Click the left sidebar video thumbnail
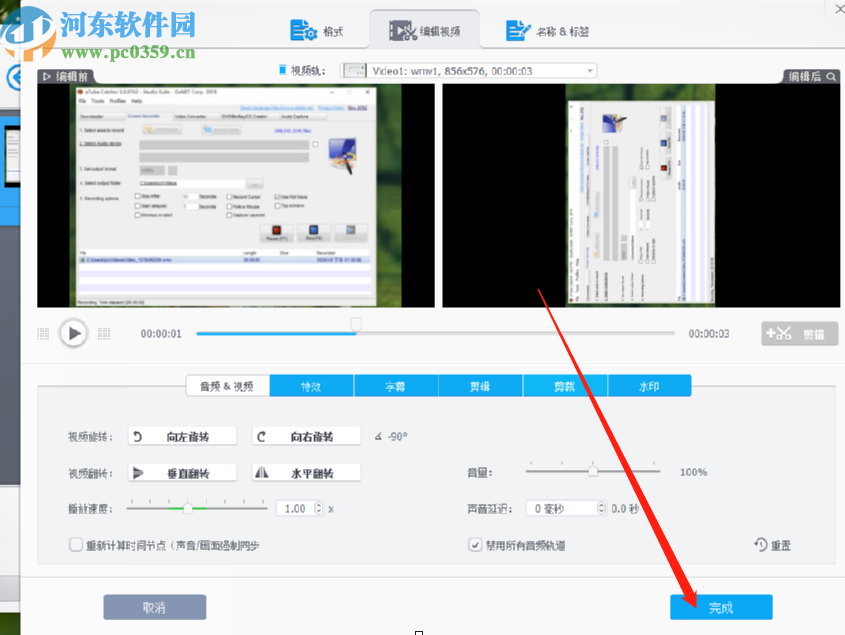This screenshot has height=635, width=845. (x=12, y=156)
